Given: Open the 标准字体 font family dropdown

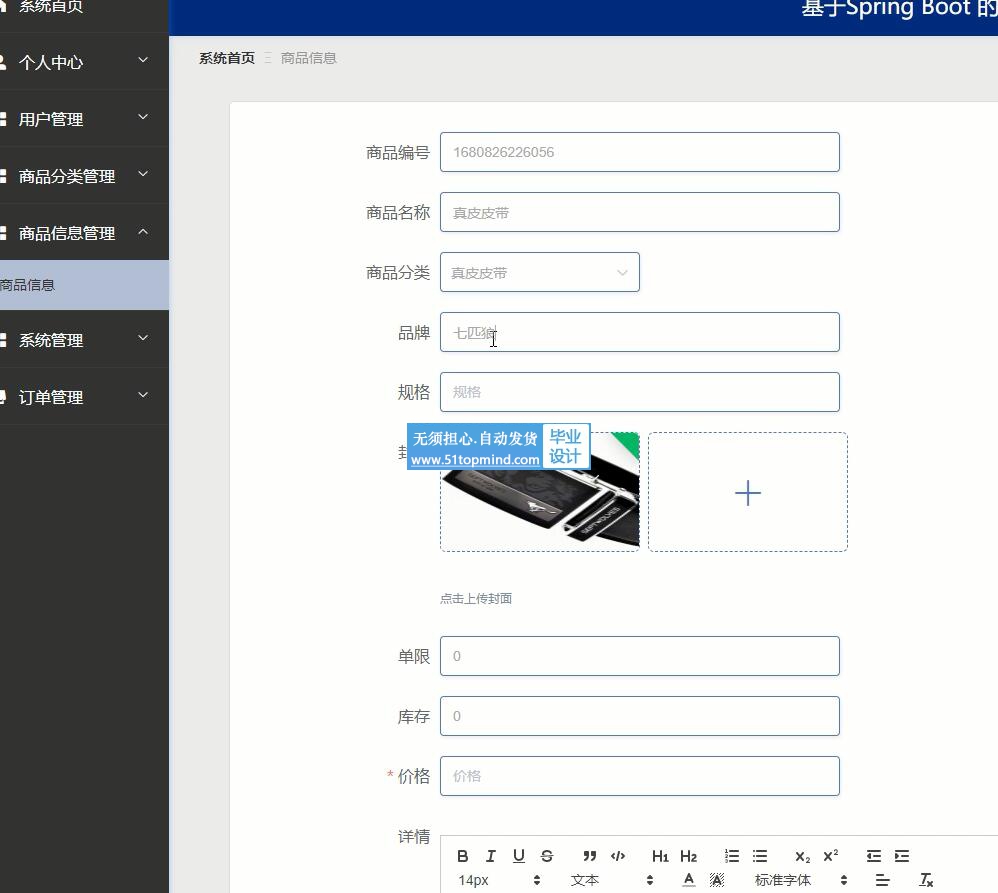Looking at the screenshot, I should [x=801, y=880].
